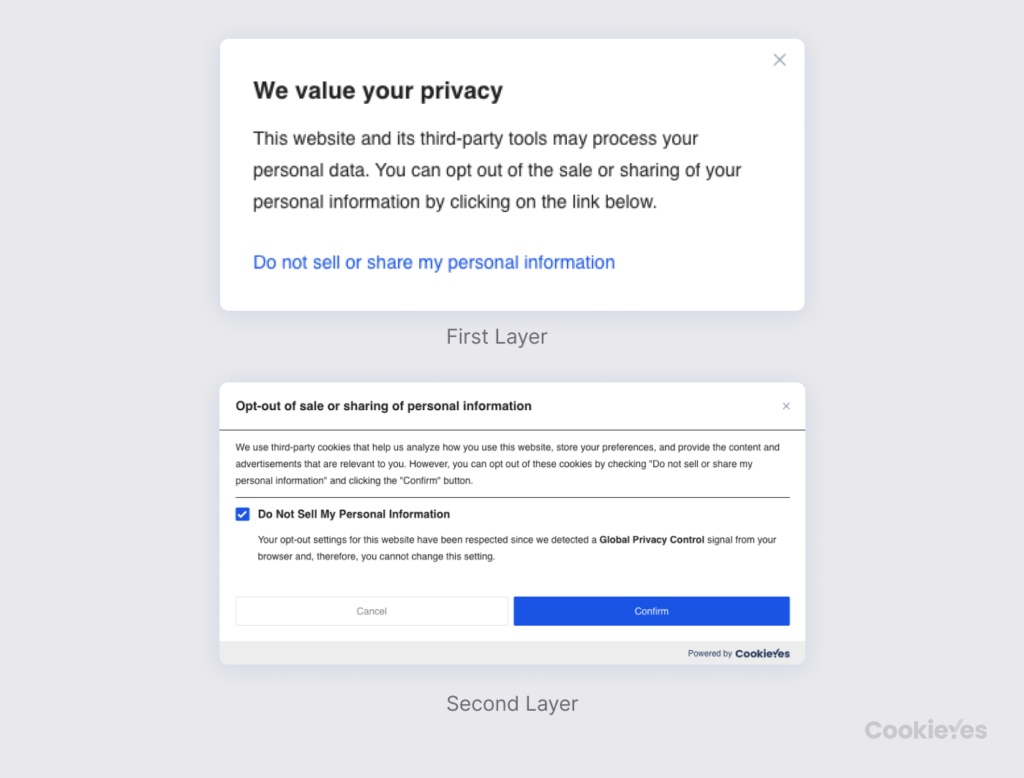Click the bold "Global Privacy Control" text

click(651, 540)
